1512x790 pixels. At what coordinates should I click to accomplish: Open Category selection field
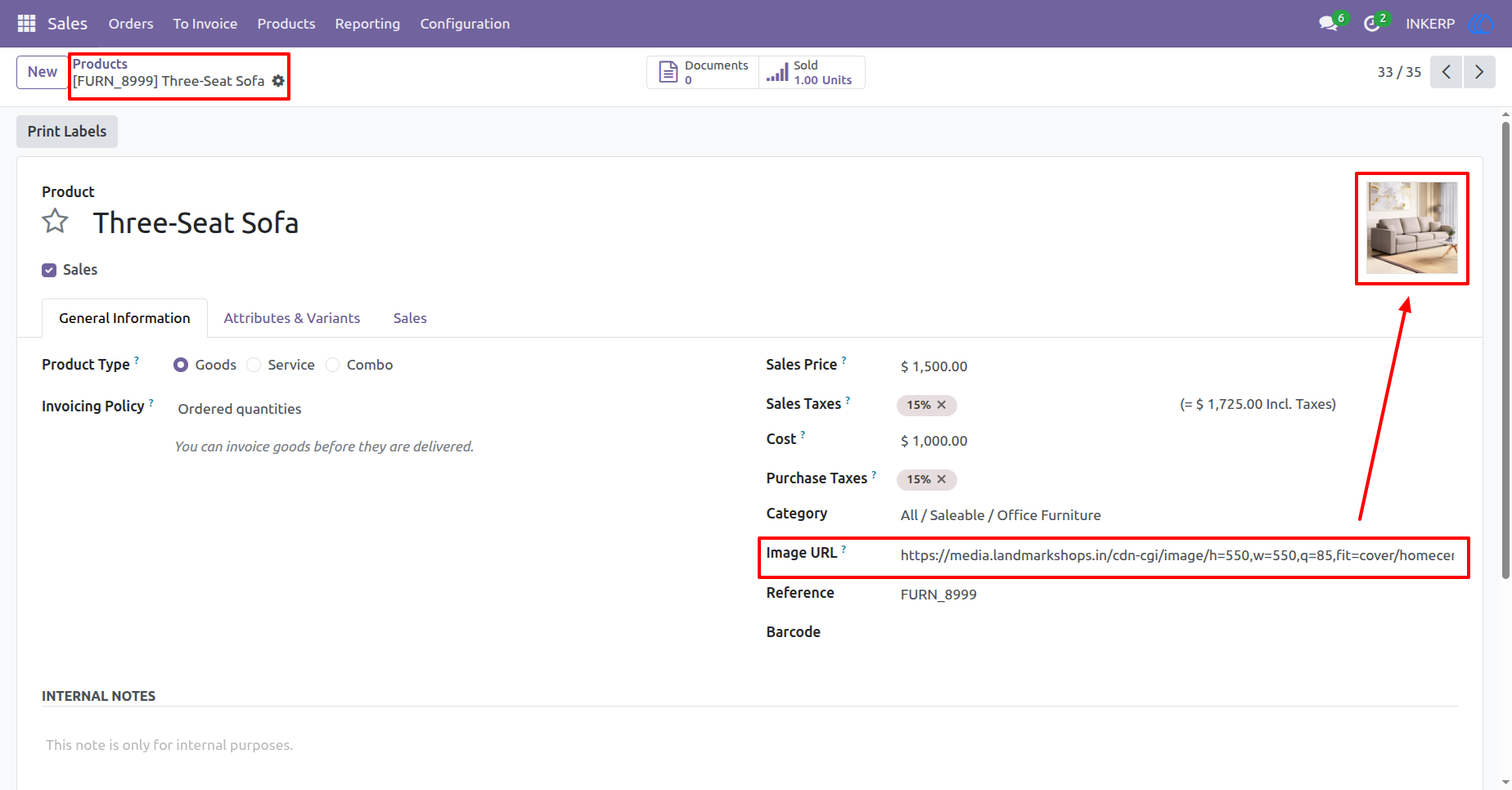coord(1177,515)
